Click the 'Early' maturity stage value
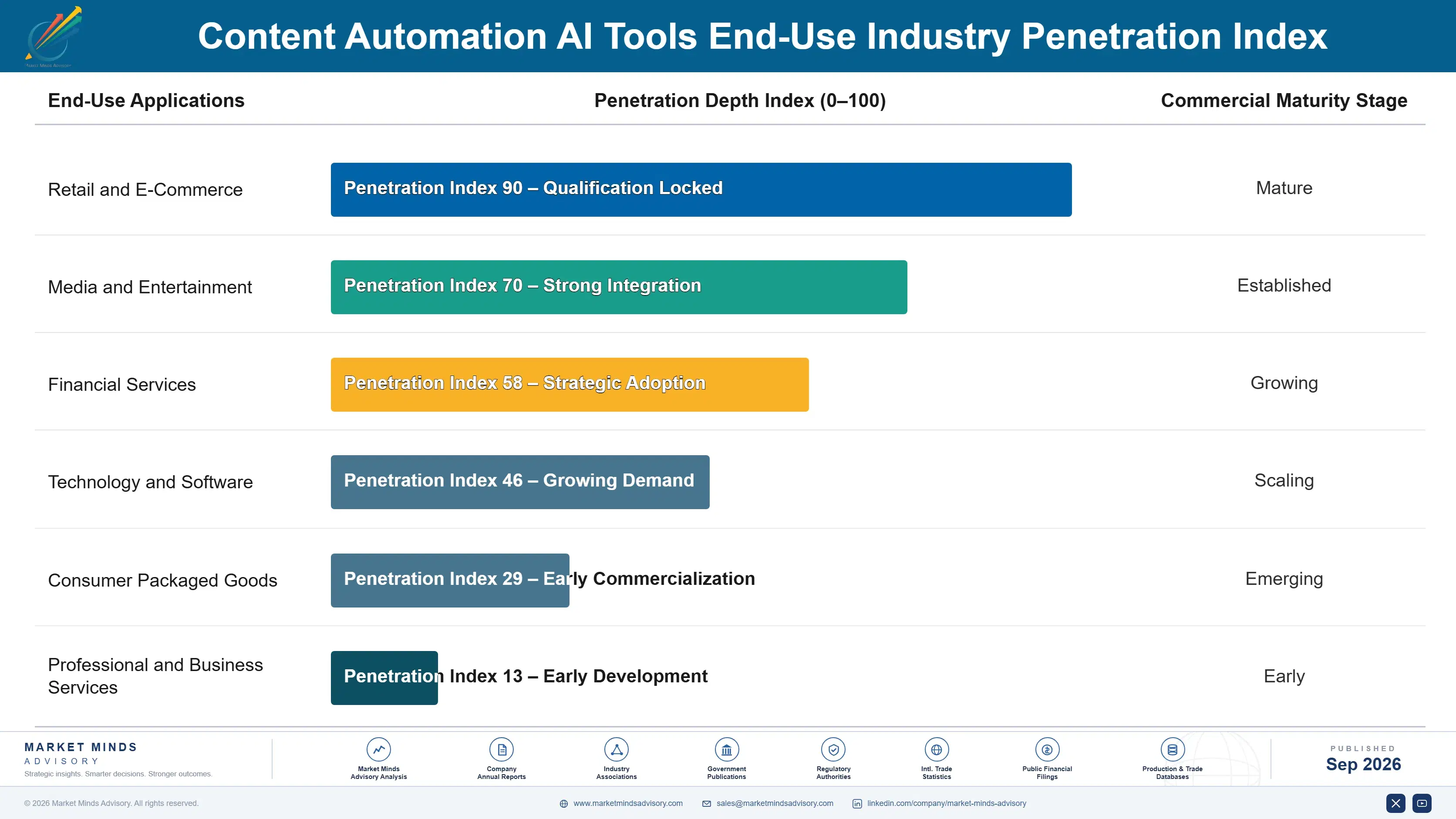 (x=1284, y=677)
